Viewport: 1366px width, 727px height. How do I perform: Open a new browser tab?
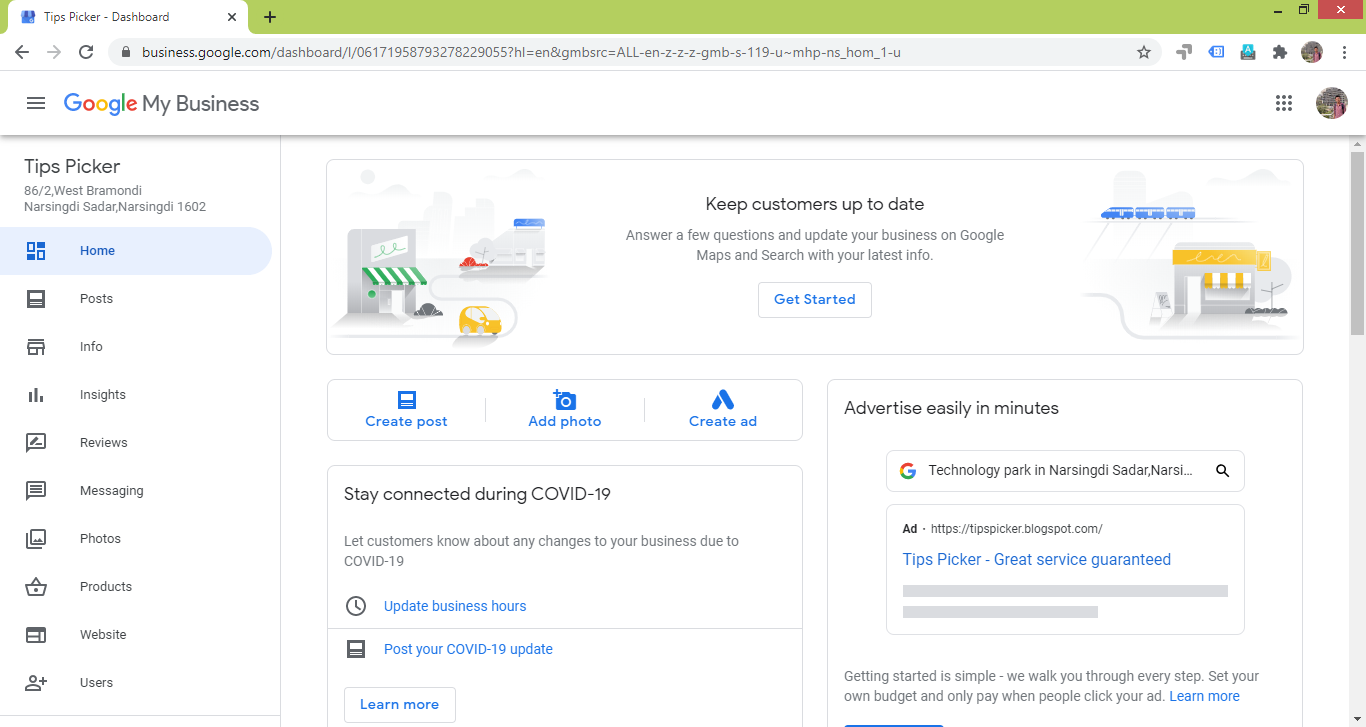coord(270,17)
